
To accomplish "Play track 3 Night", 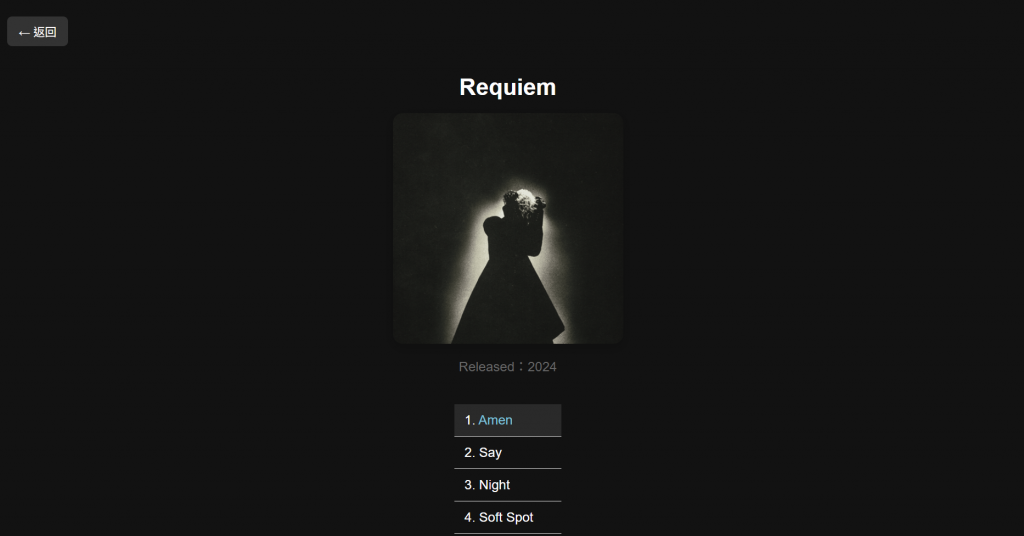I will pyautogui.click(x=507, y=485).
